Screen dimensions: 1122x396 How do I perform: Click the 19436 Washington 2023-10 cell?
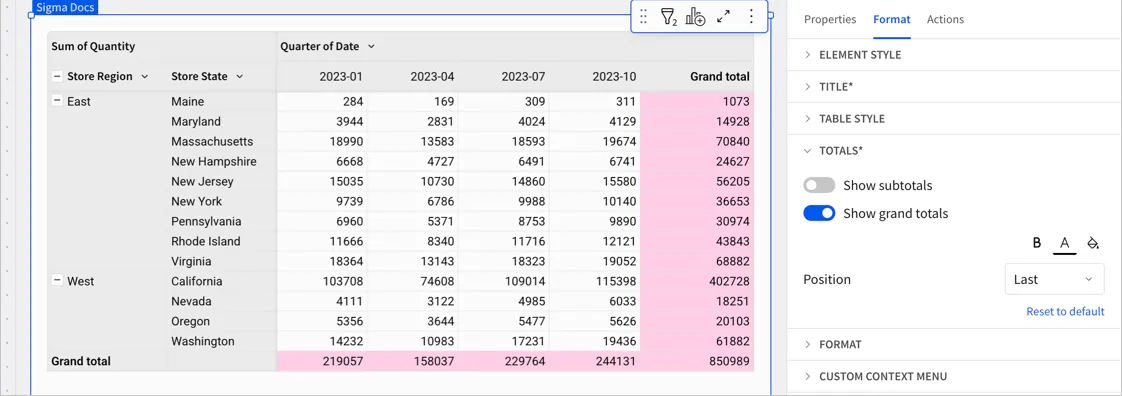point(595,342)
